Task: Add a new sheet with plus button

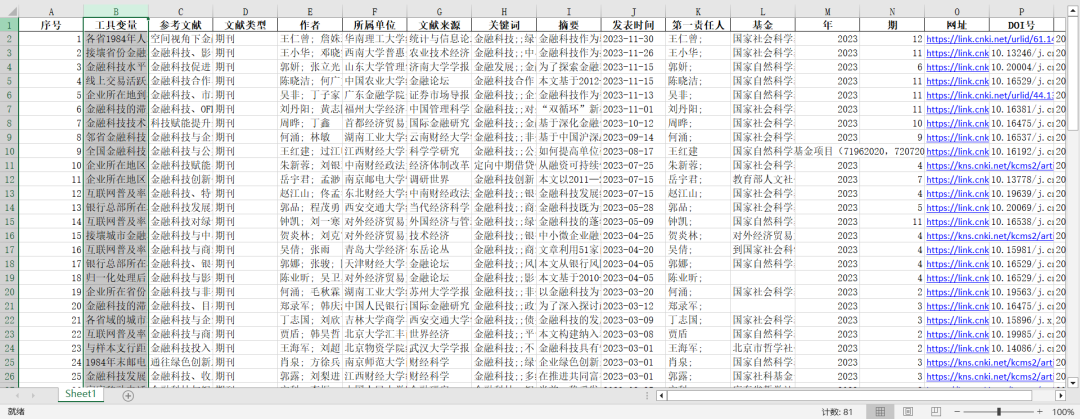Action: [x=128, y=396]
